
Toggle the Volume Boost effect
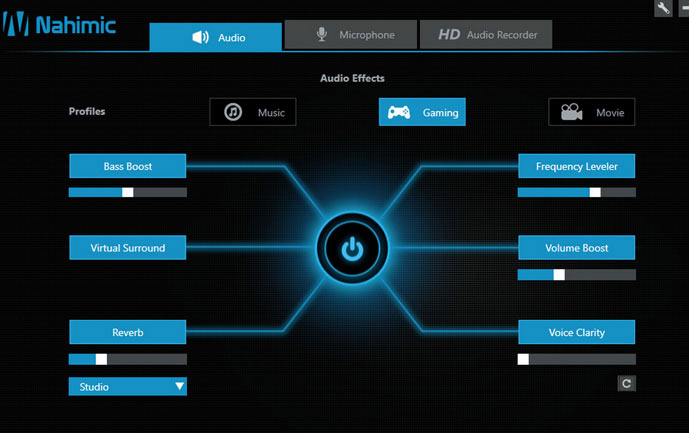(576, 248)
